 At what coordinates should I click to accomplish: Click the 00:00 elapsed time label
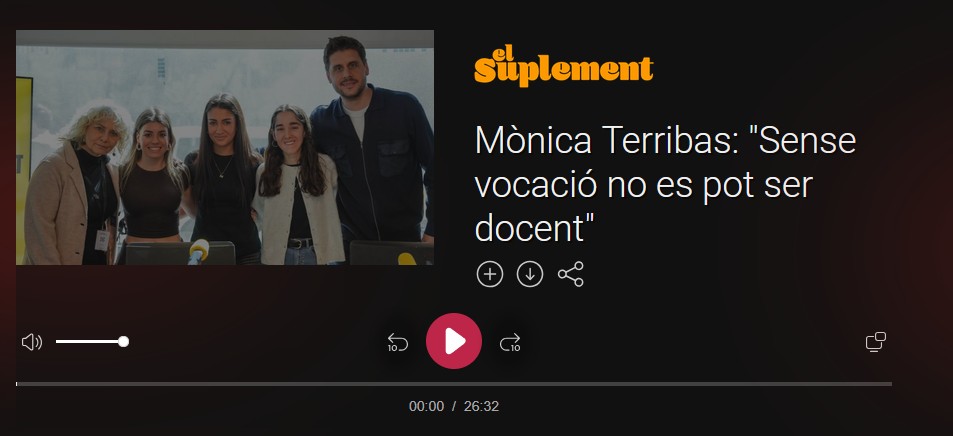click(x=427, y=406)
